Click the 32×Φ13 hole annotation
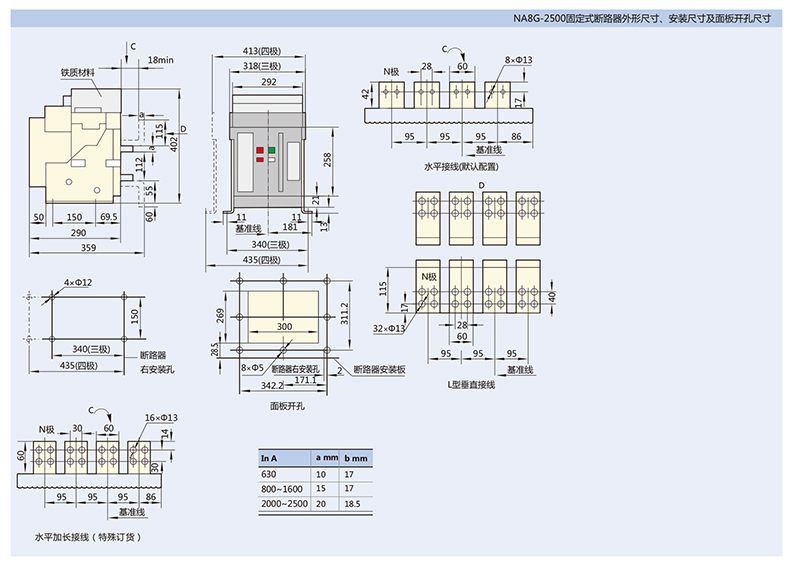 pos(390,328)
